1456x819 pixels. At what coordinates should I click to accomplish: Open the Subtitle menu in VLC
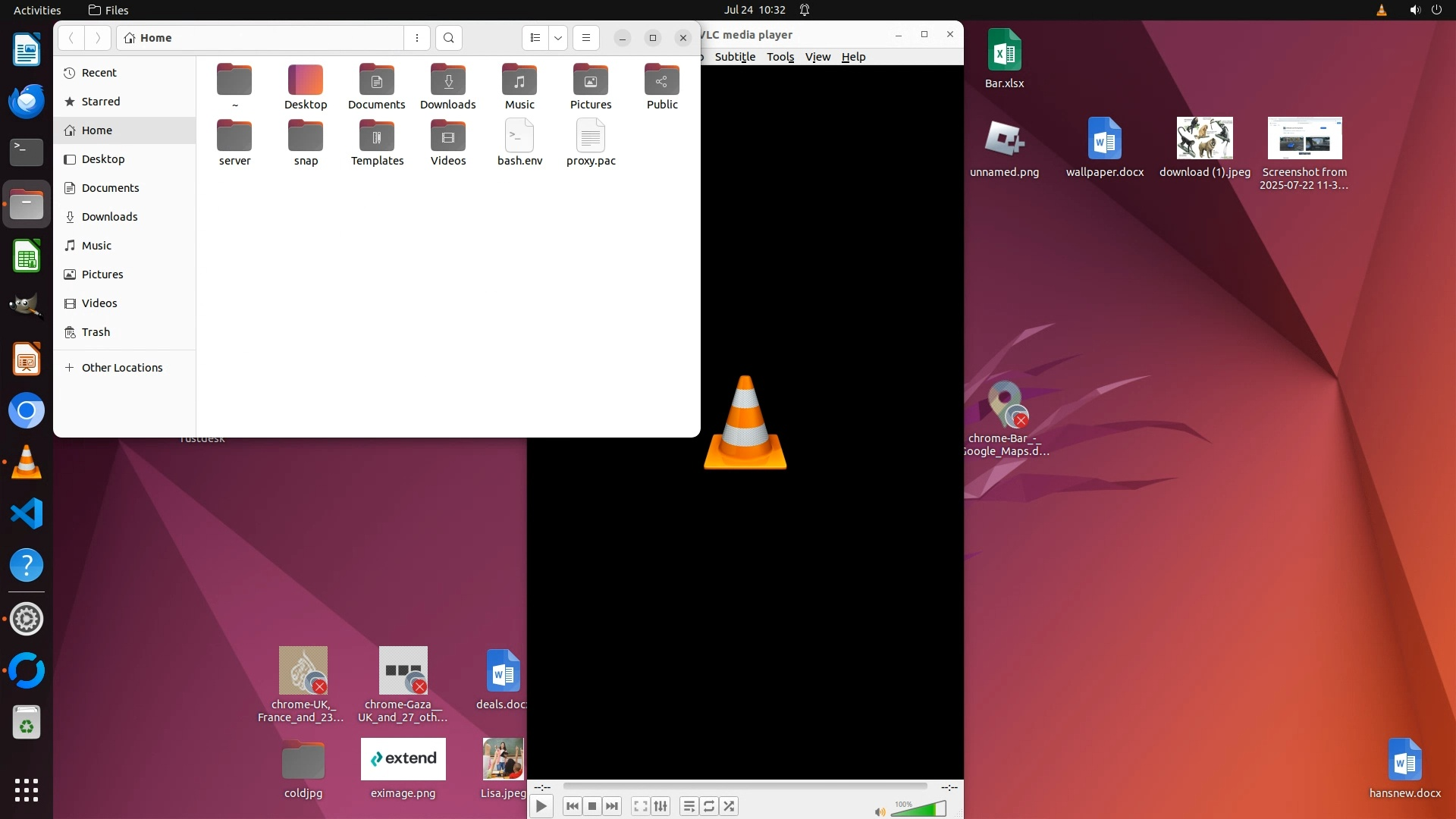734,57
